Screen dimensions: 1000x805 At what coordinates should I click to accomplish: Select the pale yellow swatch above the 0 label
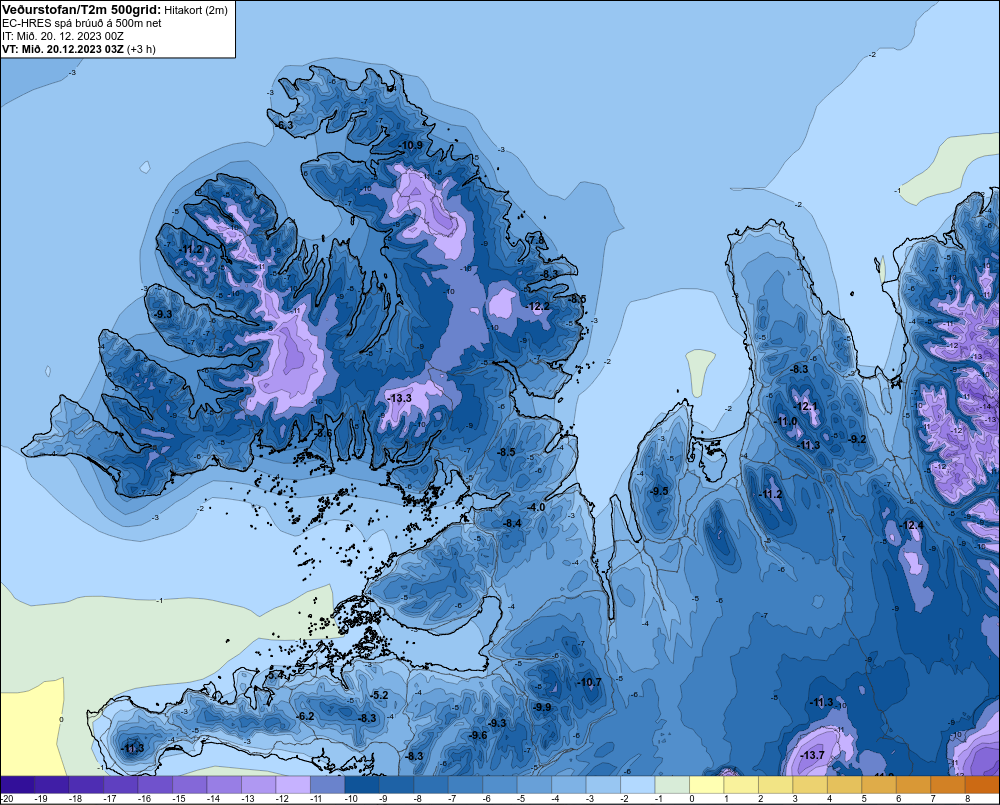click(x=706, y=785)
